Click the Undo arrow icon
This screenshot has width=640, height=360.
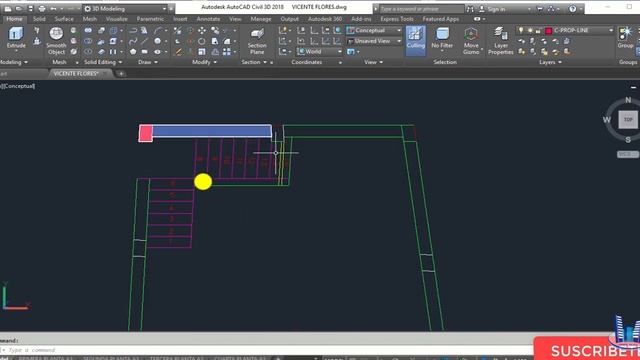coord(53,9)
